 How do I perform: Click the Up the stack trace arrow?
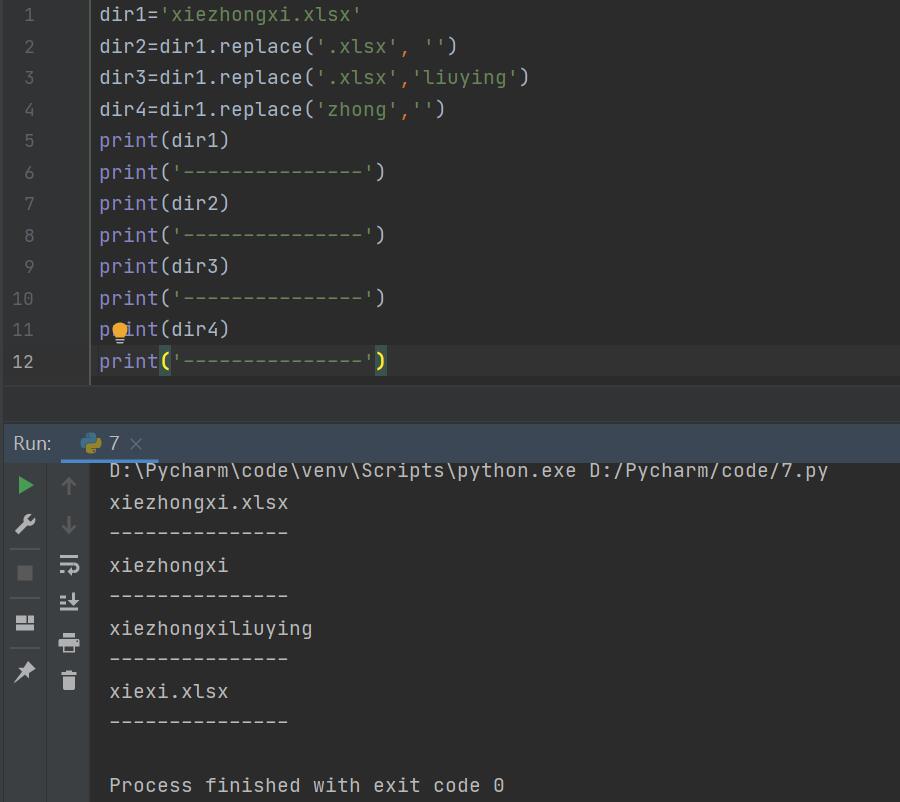pos(69,486)
